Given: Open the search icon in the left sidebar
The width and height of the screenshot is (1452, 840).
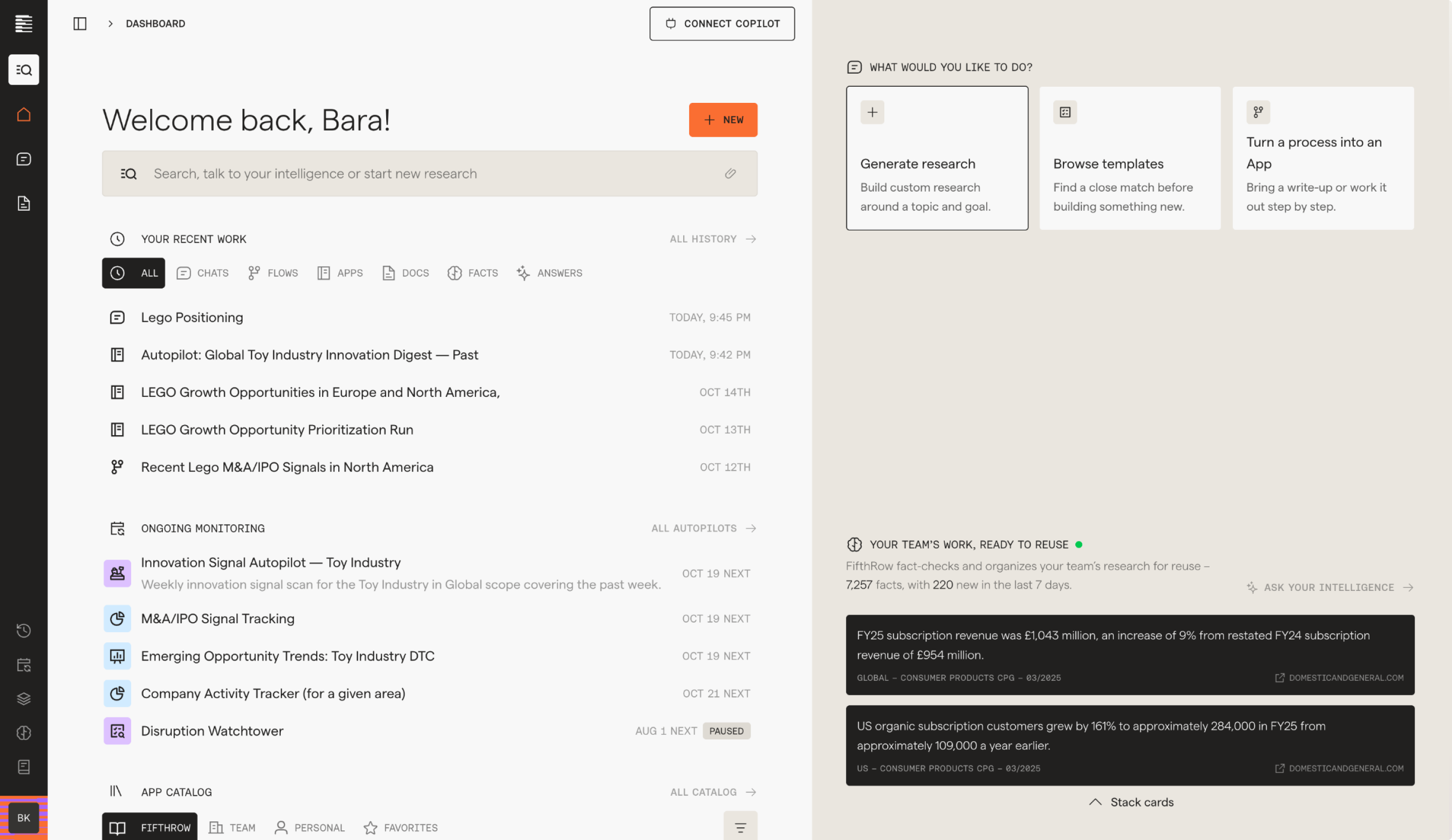Looking at the screenshot, I should (24, 70).
